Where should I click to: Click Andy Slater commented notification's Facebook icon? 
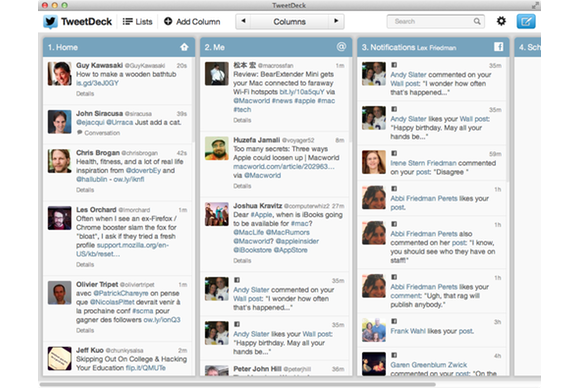click(x=394, y=65)
